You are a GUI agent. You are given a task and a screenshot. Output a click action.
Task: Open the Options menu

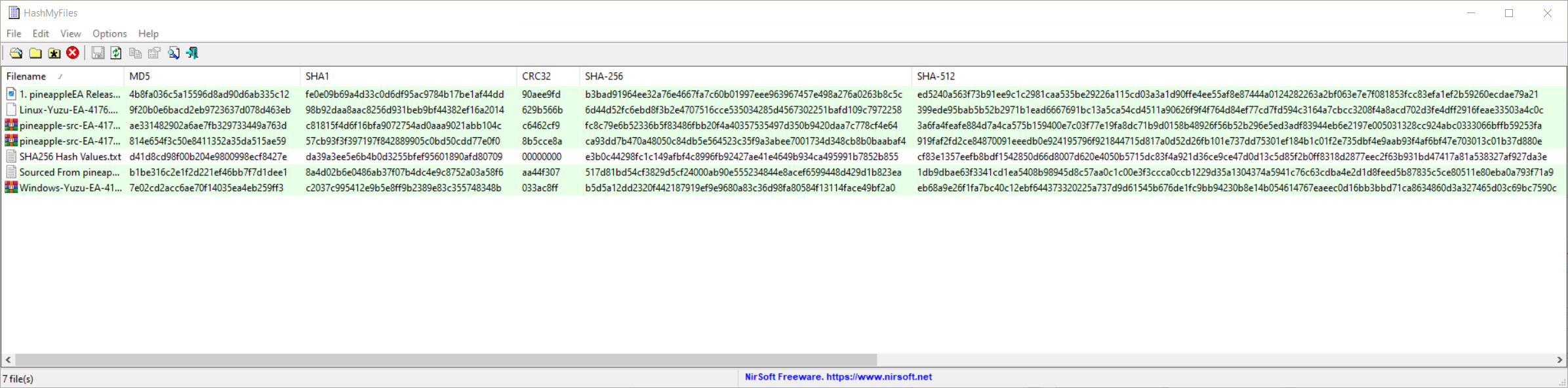click(x=110, y=33)
